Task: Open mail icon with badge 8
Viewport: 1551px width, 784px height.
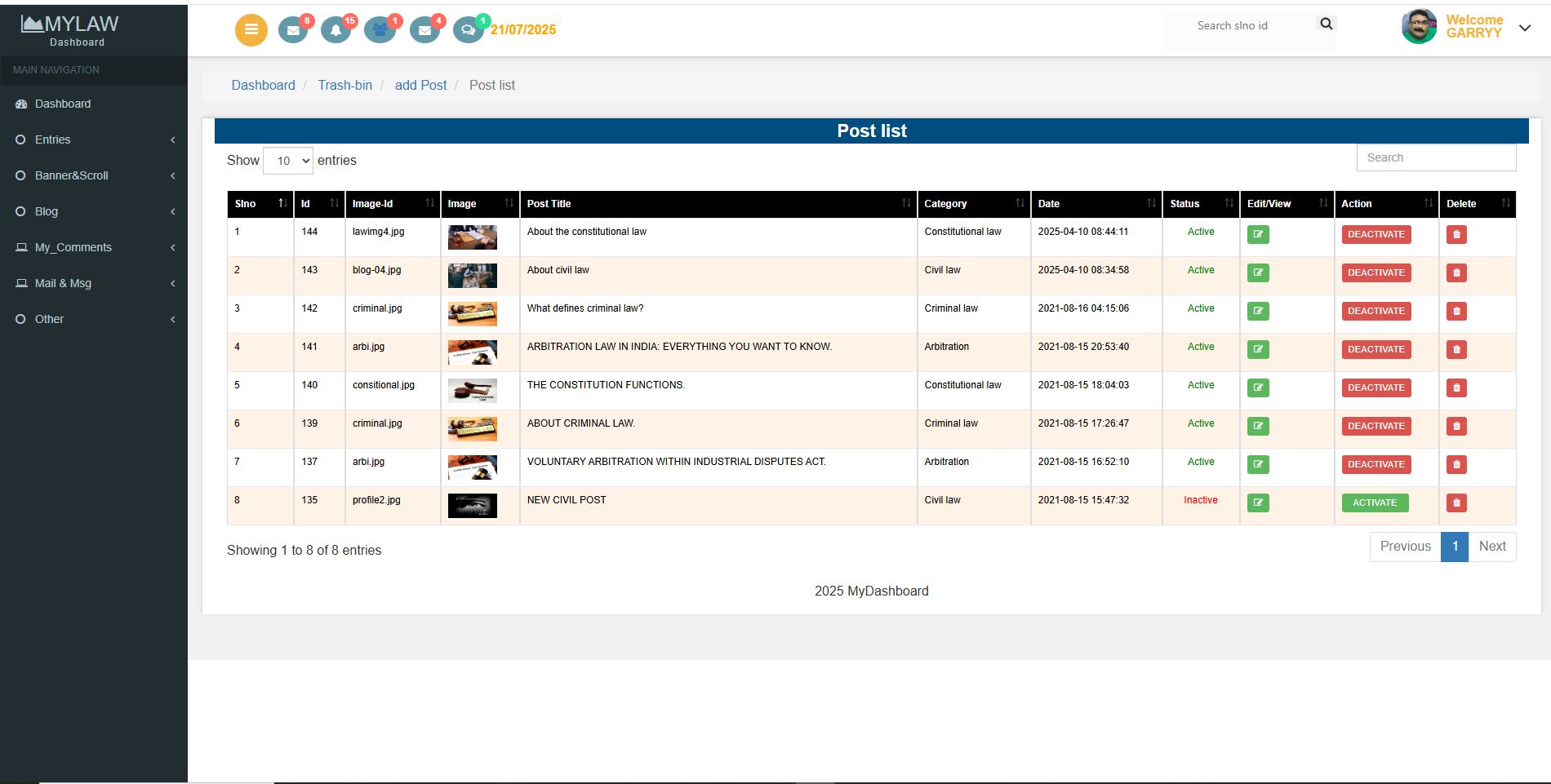Action: tap(292, 30)
